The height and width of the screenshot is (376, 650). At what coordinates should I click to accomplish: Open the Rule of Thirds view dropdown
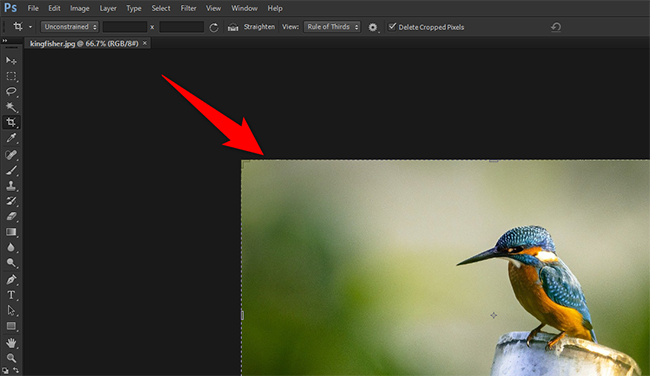pos(332,27)
